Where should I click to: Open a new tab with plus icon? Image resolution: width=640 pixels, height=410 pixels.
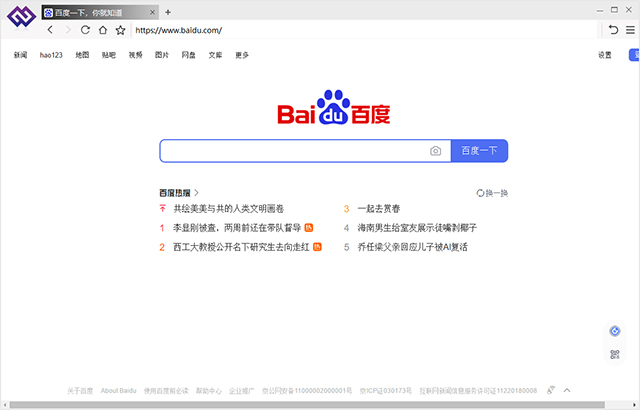168,12
